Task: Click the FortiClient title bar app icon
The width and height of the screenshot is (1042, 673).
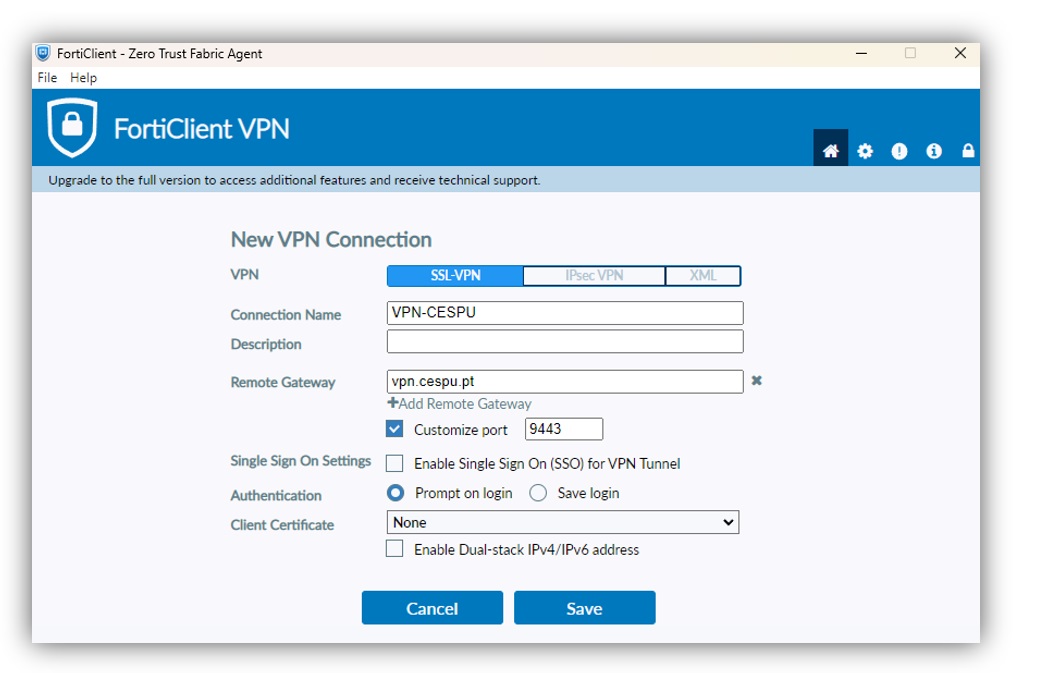Action: point(43,53)
